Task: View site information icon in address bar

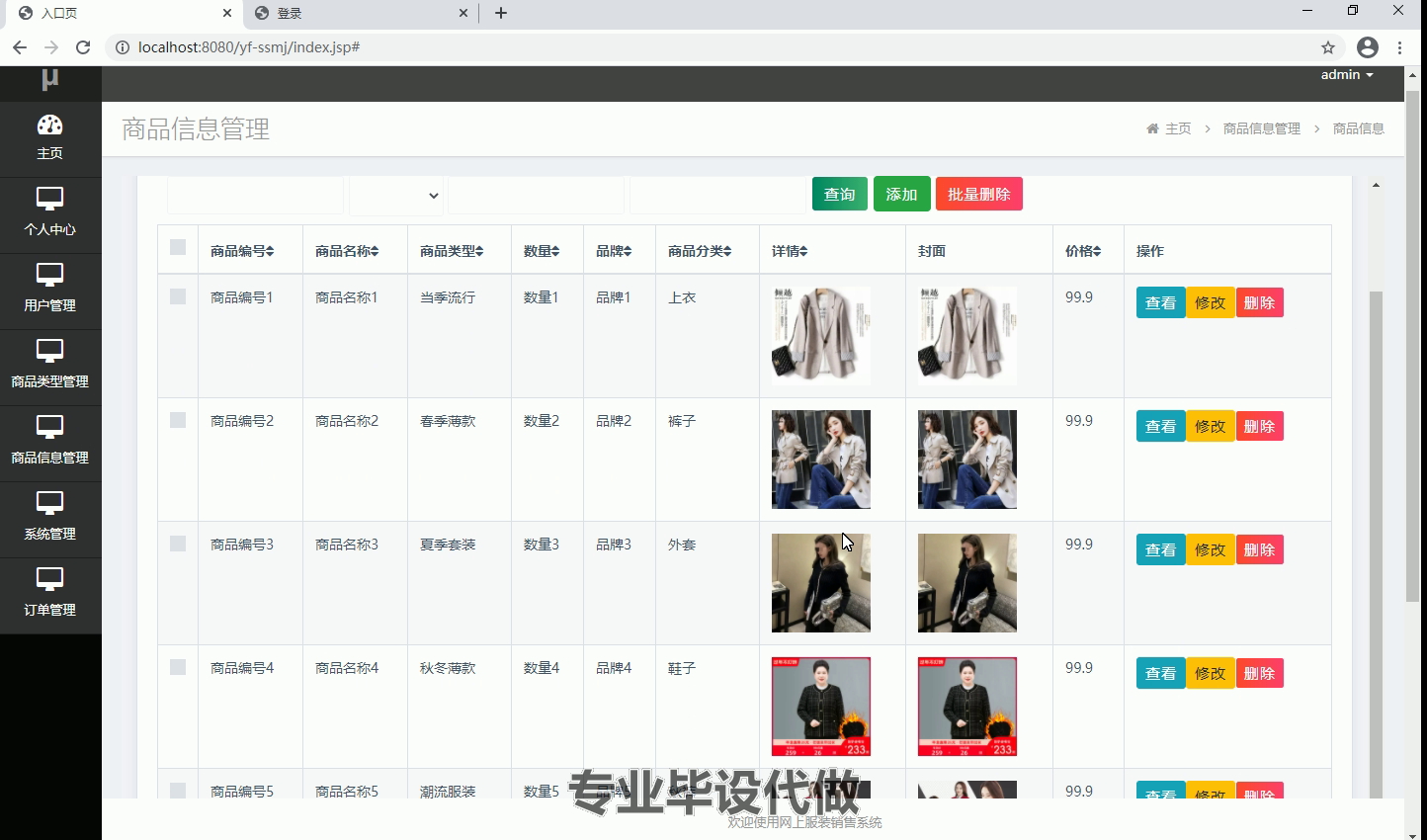Action: click(x=121, y=47)
